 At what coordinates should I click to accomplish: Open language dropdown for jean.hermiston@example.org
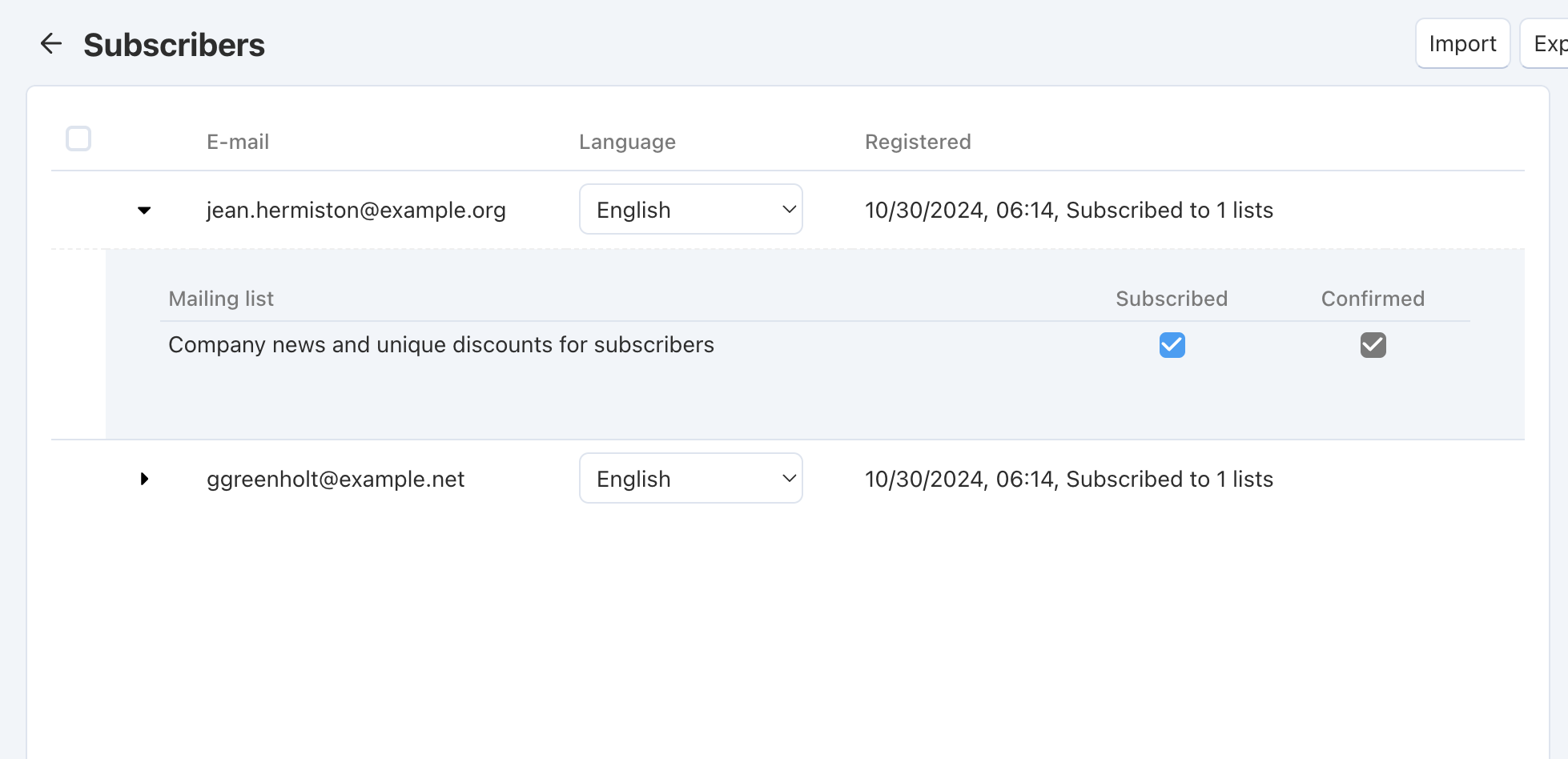click(x=691, y=209)
